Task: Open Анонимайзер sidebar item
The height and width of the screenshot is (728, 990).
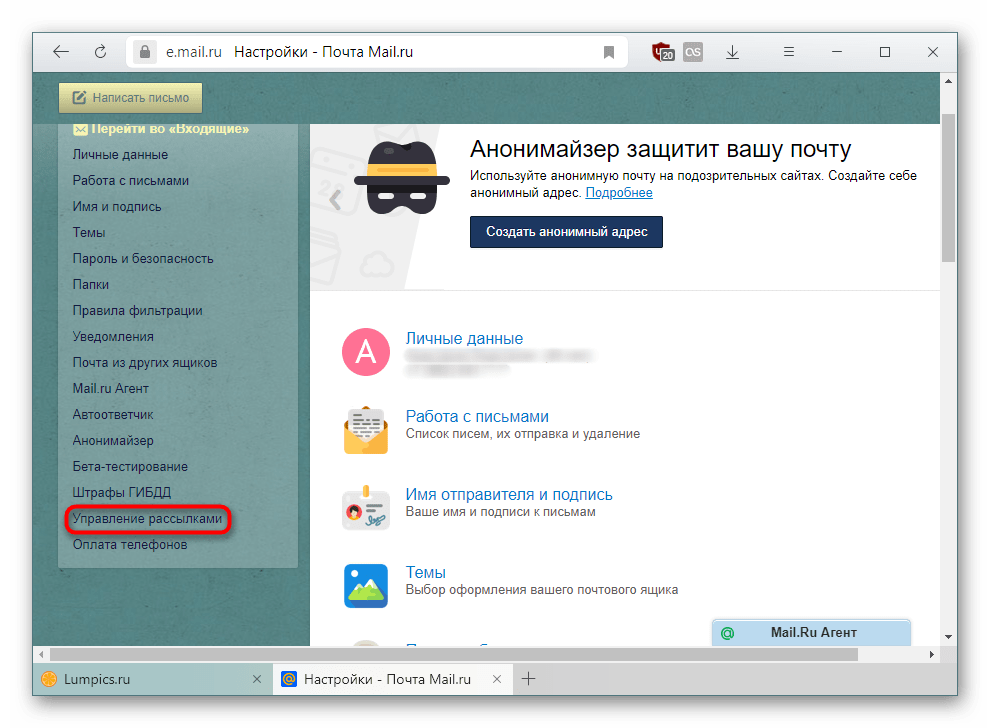Action: click(x=113, y=440)
